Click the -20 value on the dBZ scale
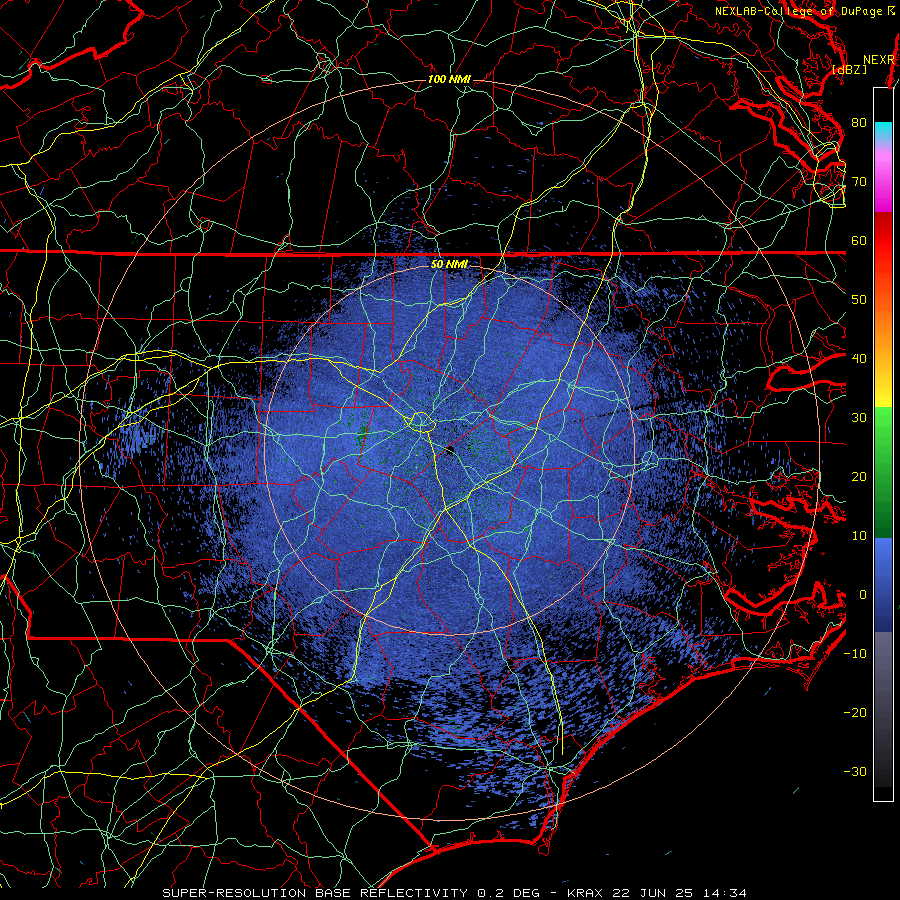The height and width of the screenshot is (900, 900). (x=855, y=712)
